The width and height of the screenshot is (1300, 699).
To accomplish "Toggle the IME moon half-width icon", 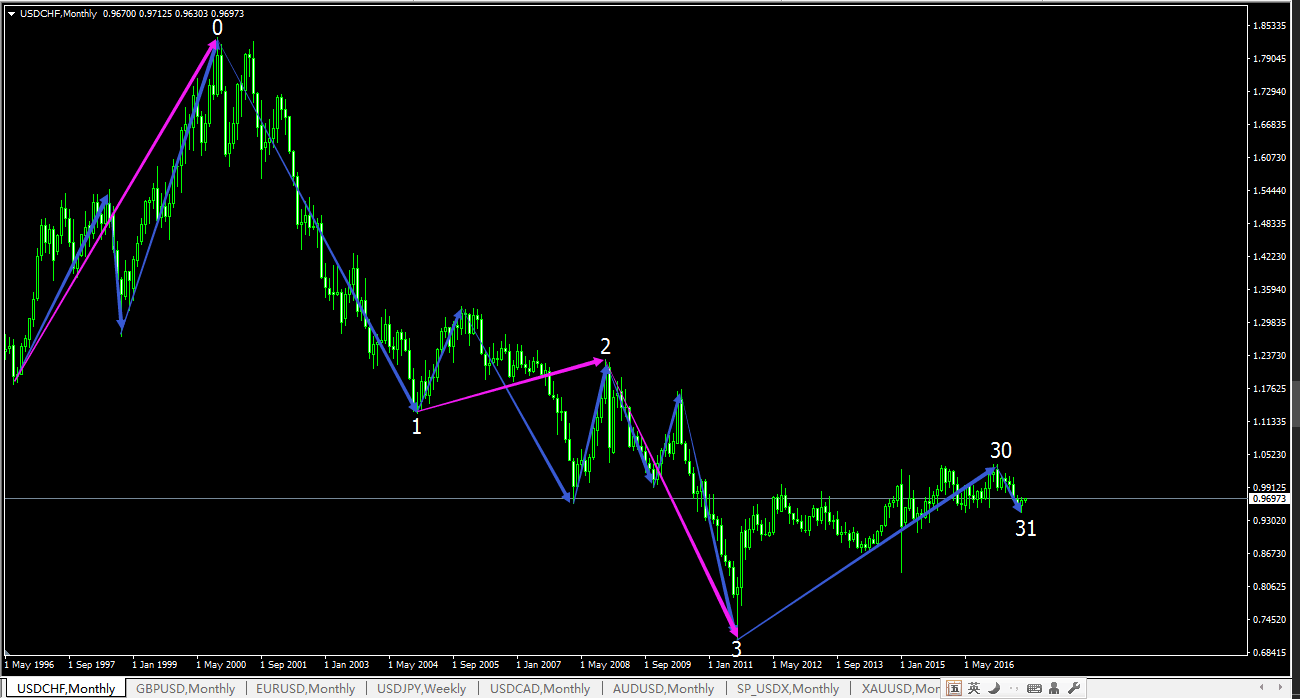I will (994, 688).
